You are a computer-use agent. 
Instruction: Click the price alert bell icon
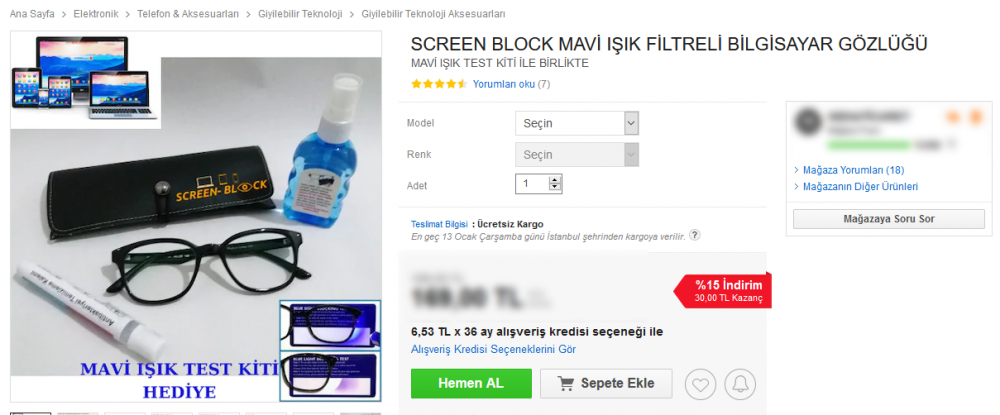[740, 384]
